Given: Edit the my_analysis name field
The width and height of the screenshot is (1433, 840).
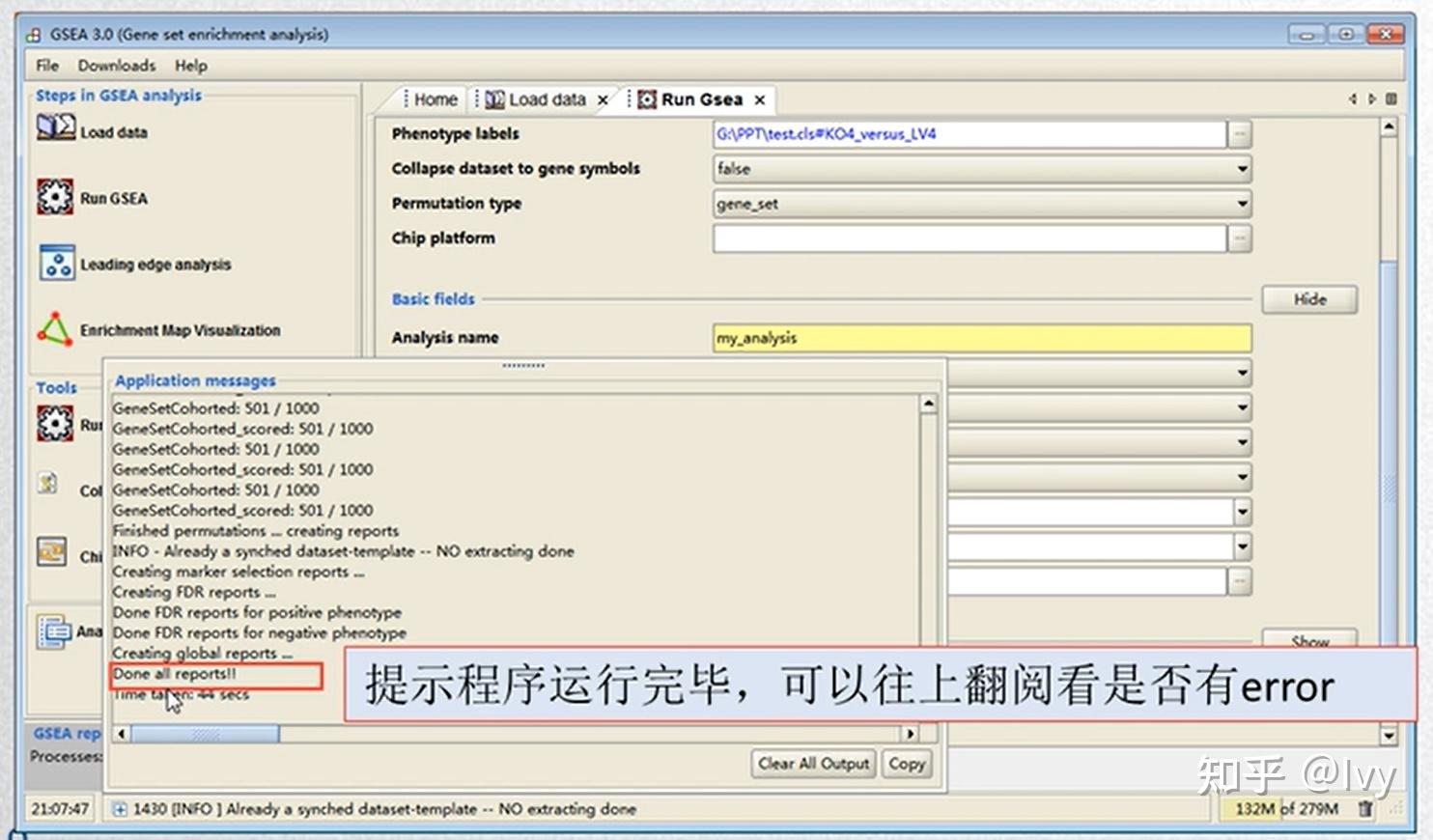Looking at the screenshot, I should 979,337.
